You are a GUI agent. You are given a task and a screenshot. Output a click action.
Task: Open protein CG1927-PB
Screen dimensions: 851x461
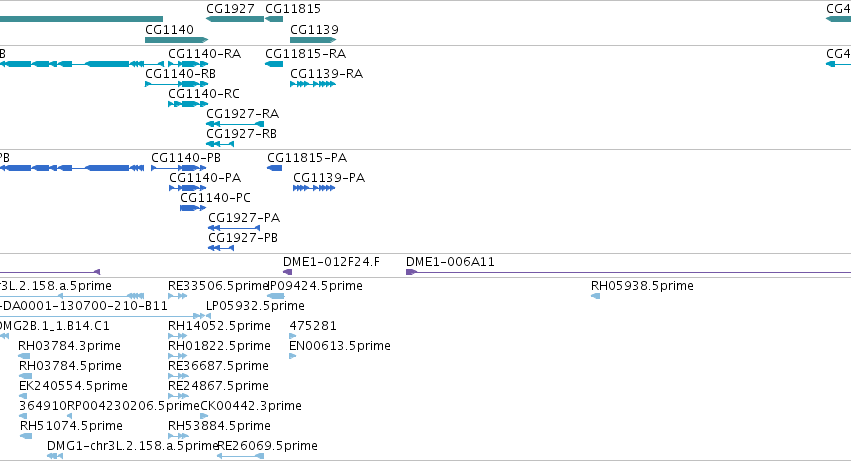tap(243, 238)
